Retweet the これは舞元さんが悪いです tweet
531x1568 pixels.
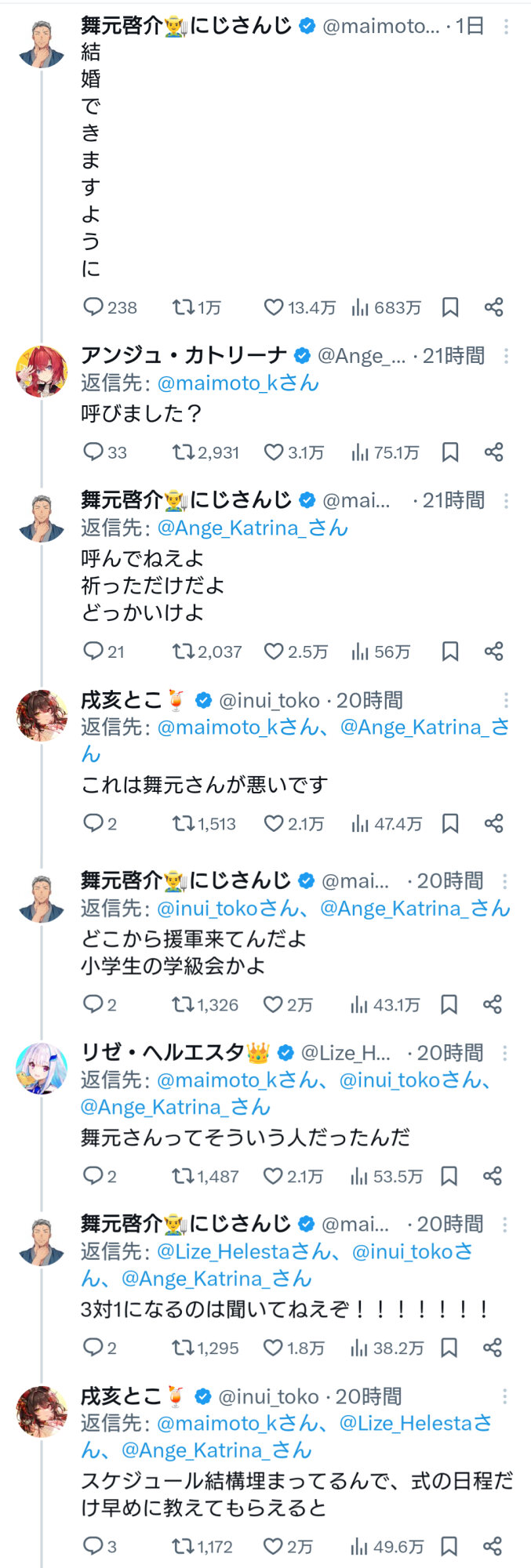click(183, 823)
